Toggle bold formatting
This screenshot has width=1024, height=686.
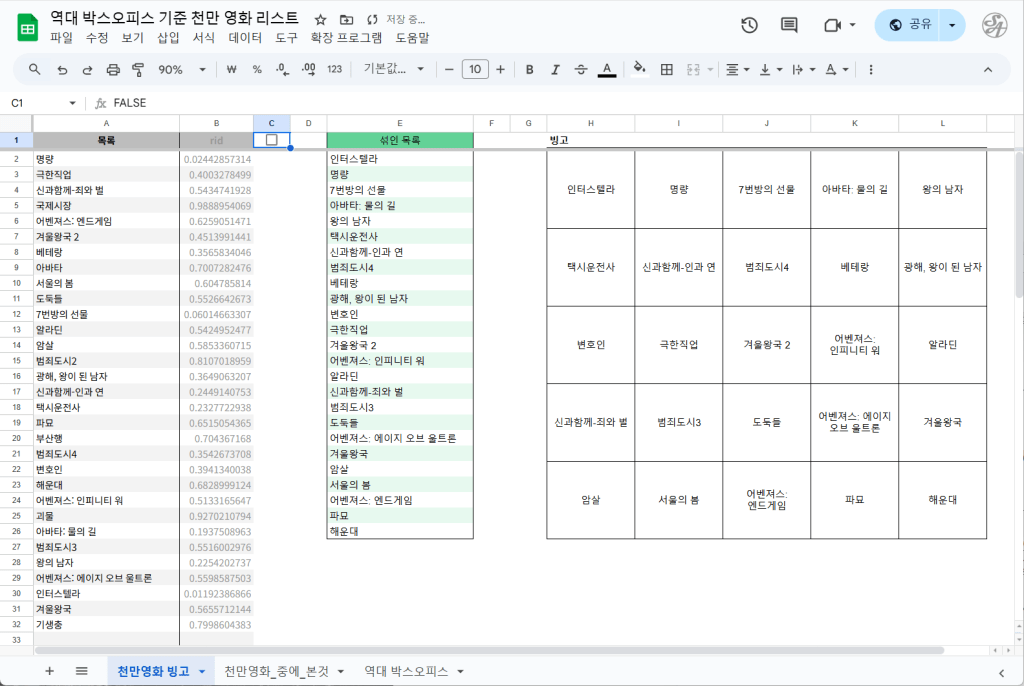pos(529,70)
